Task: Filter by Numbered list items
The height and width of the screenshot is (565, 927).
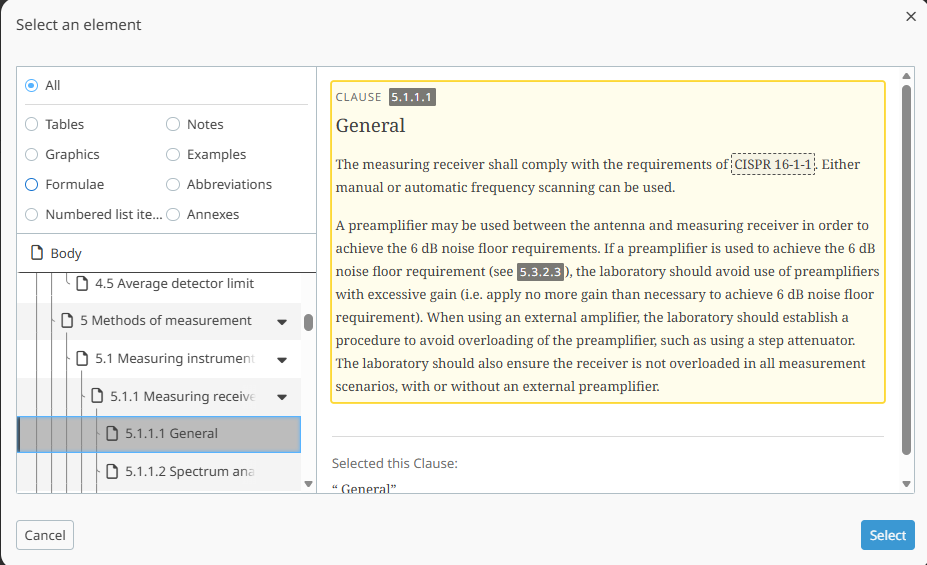Action: tap(31, 215)
